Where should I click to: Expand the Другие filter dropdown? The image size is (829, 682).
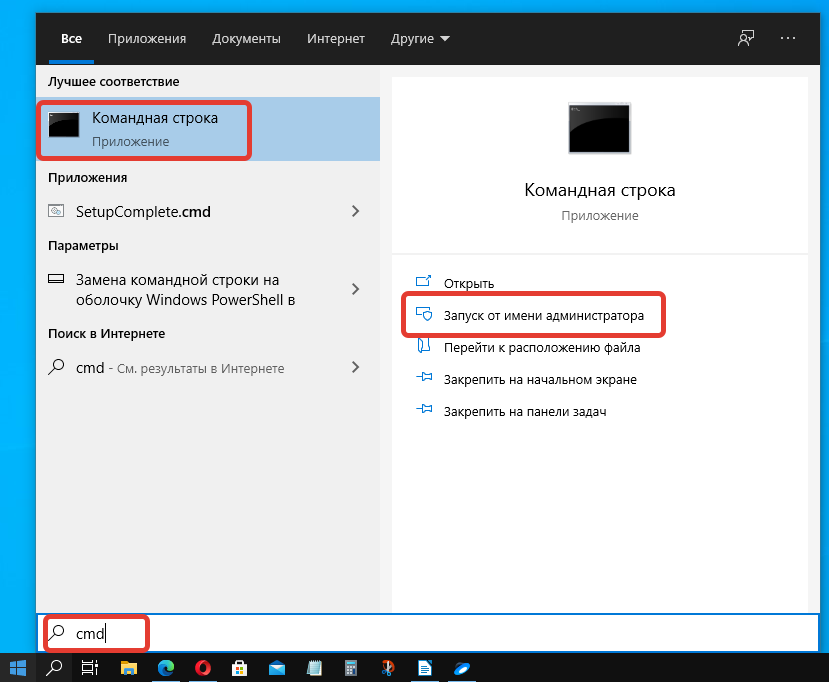[420, 39]
